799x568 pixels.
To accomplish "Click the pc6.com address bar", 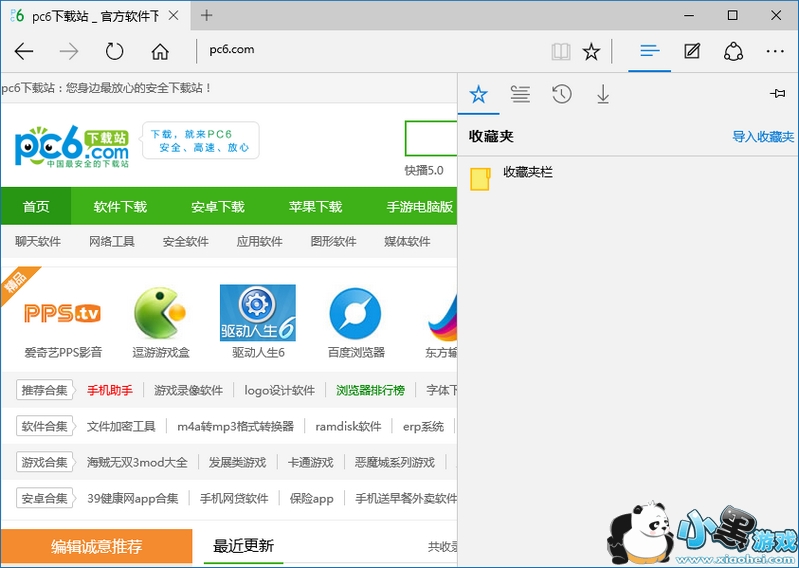I will tap(370, 51).
